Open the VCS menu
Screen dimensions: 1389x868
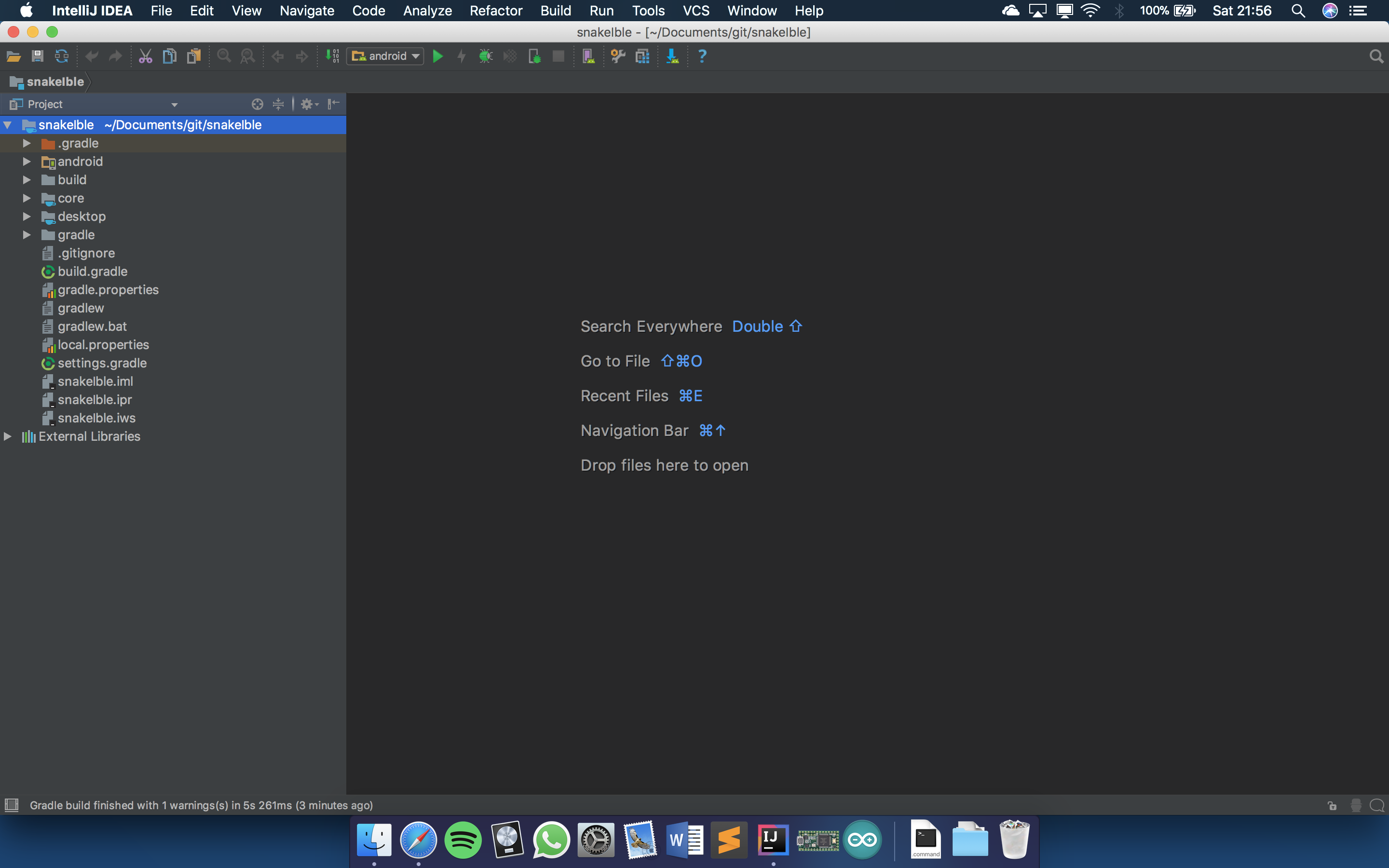point(695,10)
